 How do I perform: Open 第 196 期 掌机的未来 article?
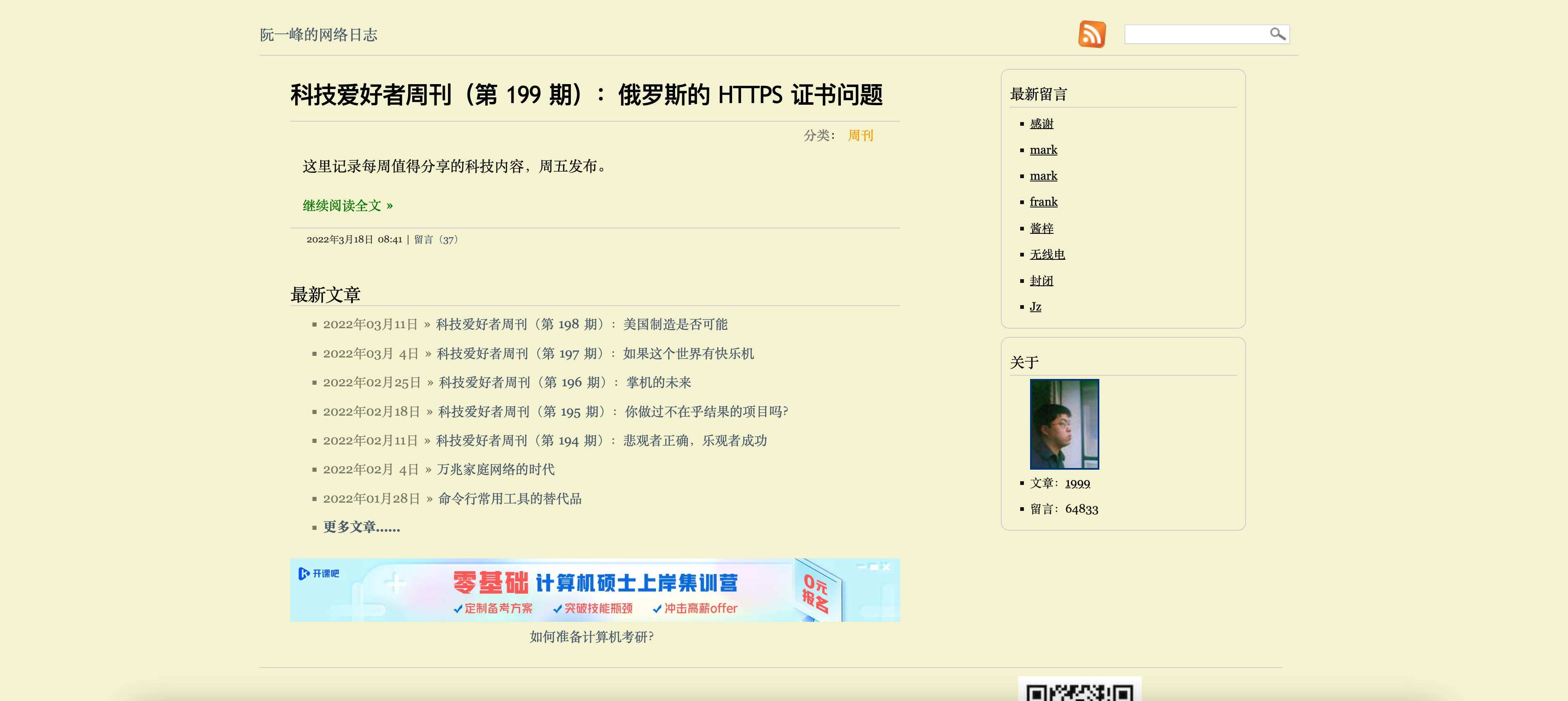[x=564, y=383]
